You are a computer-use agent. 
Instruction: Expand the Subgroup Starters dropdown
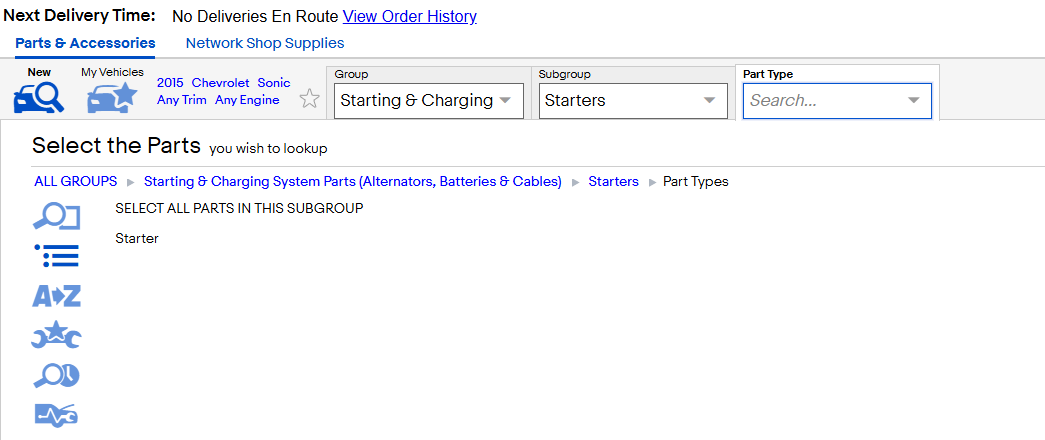click(x=633, y=101)
